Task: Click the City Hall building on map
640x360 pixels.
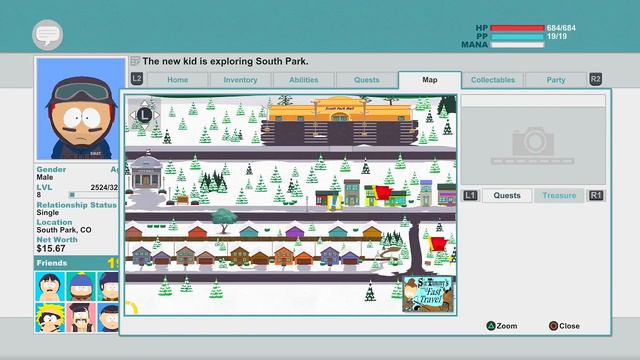Action: (146, 172)
